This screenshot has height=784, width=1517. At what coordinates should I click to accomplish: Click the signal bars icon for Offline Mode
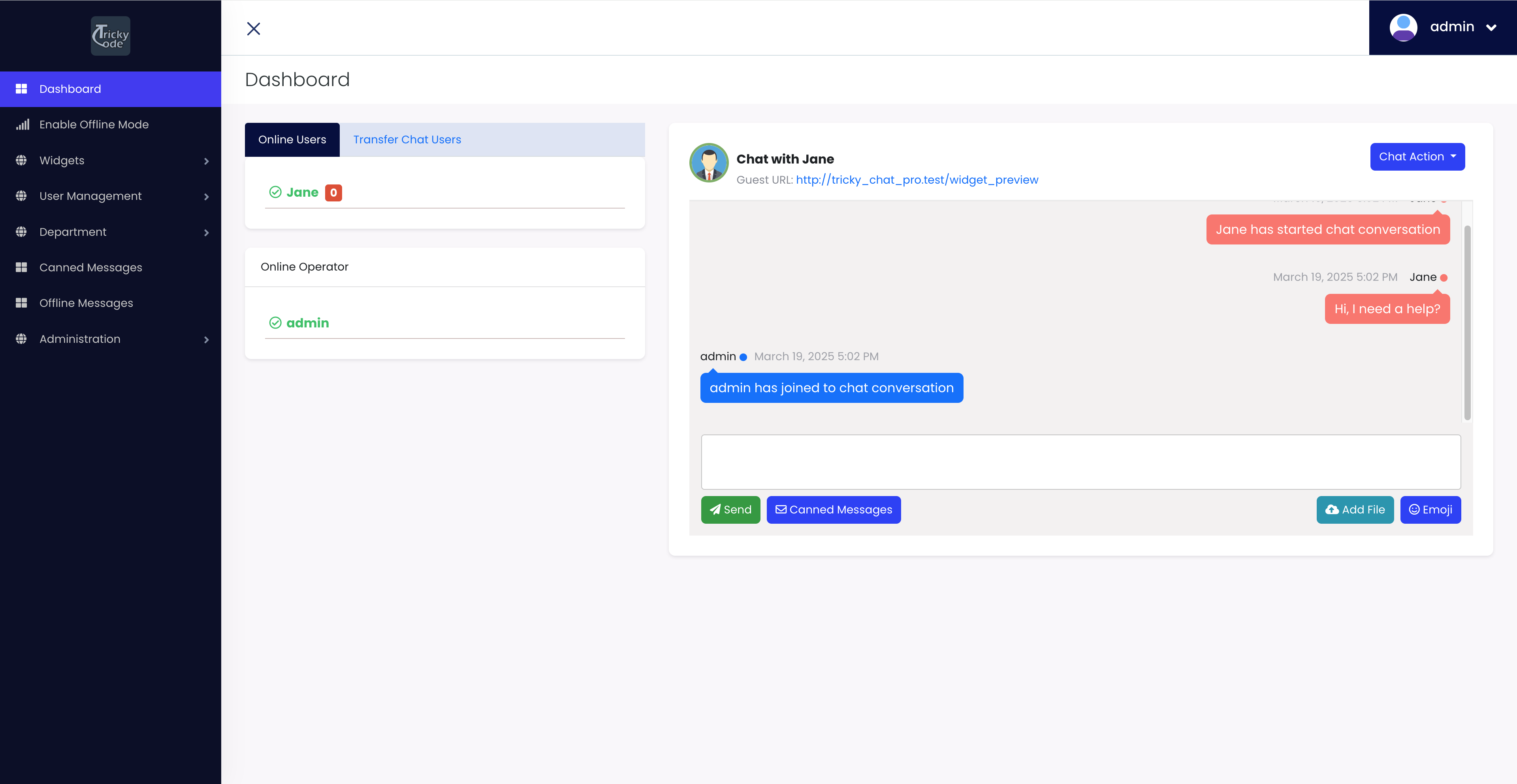23,124
